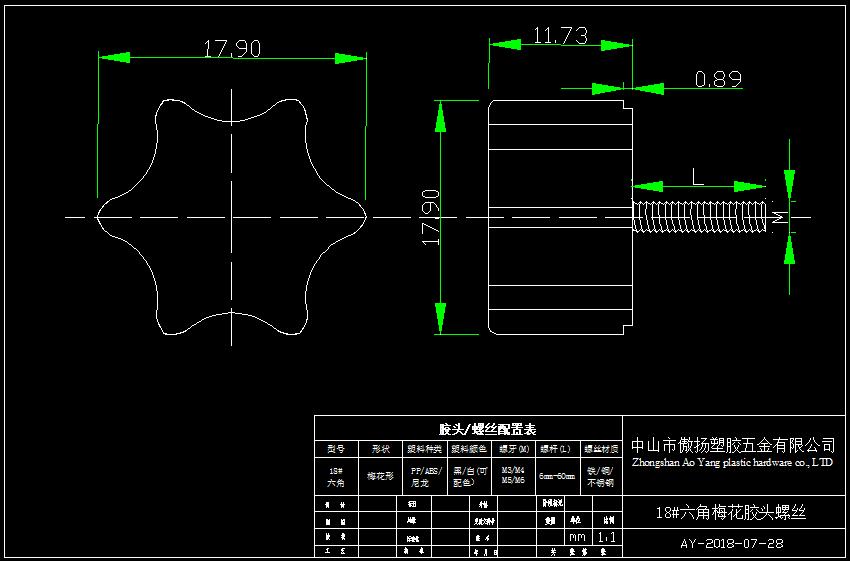The height and width of the screenshot is (561, 850).
Task: Select the AY-2018-07-28 drawing number
Action: click(x=732, y=543)
